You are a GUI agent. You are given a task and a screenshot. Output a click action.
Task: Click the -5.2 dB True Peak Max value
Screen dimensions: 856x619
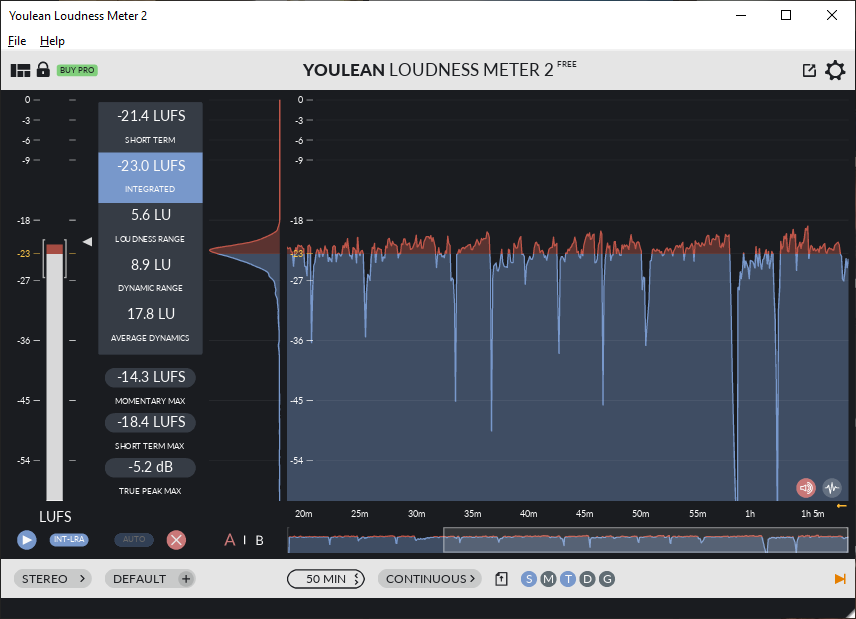click(x=150, y=467)
